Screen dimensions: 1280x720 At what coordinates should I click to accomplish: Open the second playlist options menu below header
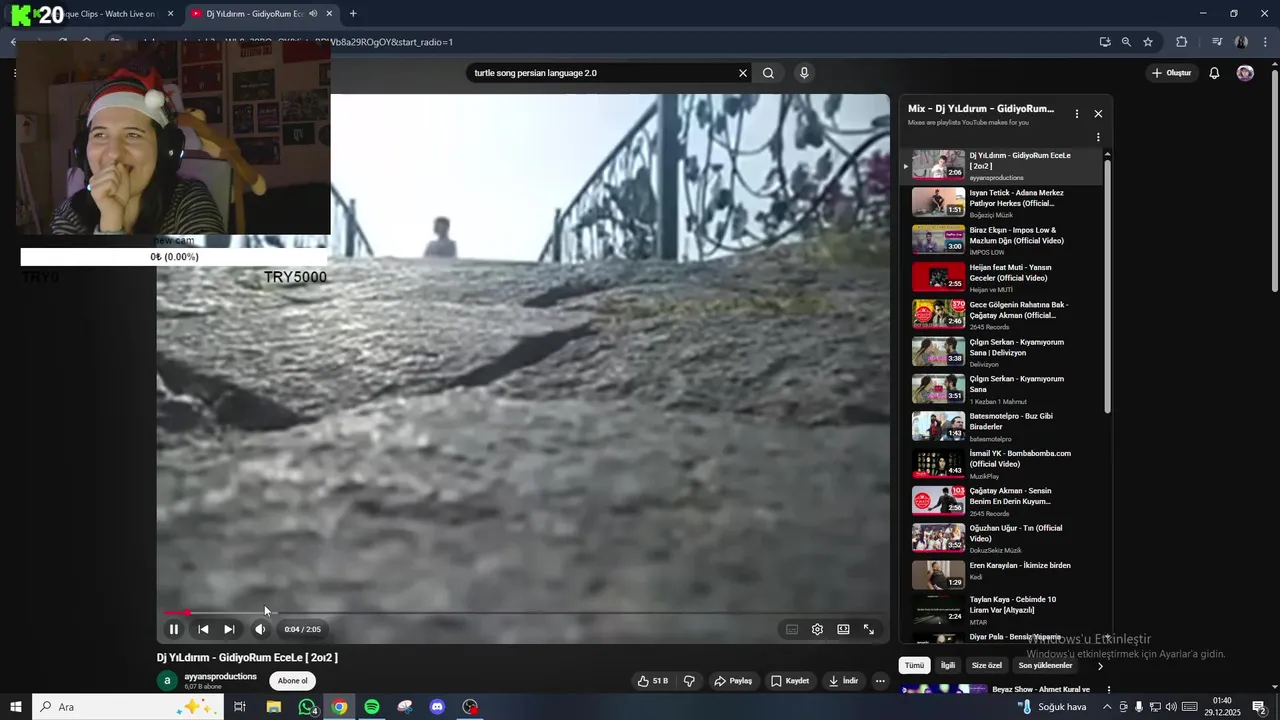[x=1098, y=138]
